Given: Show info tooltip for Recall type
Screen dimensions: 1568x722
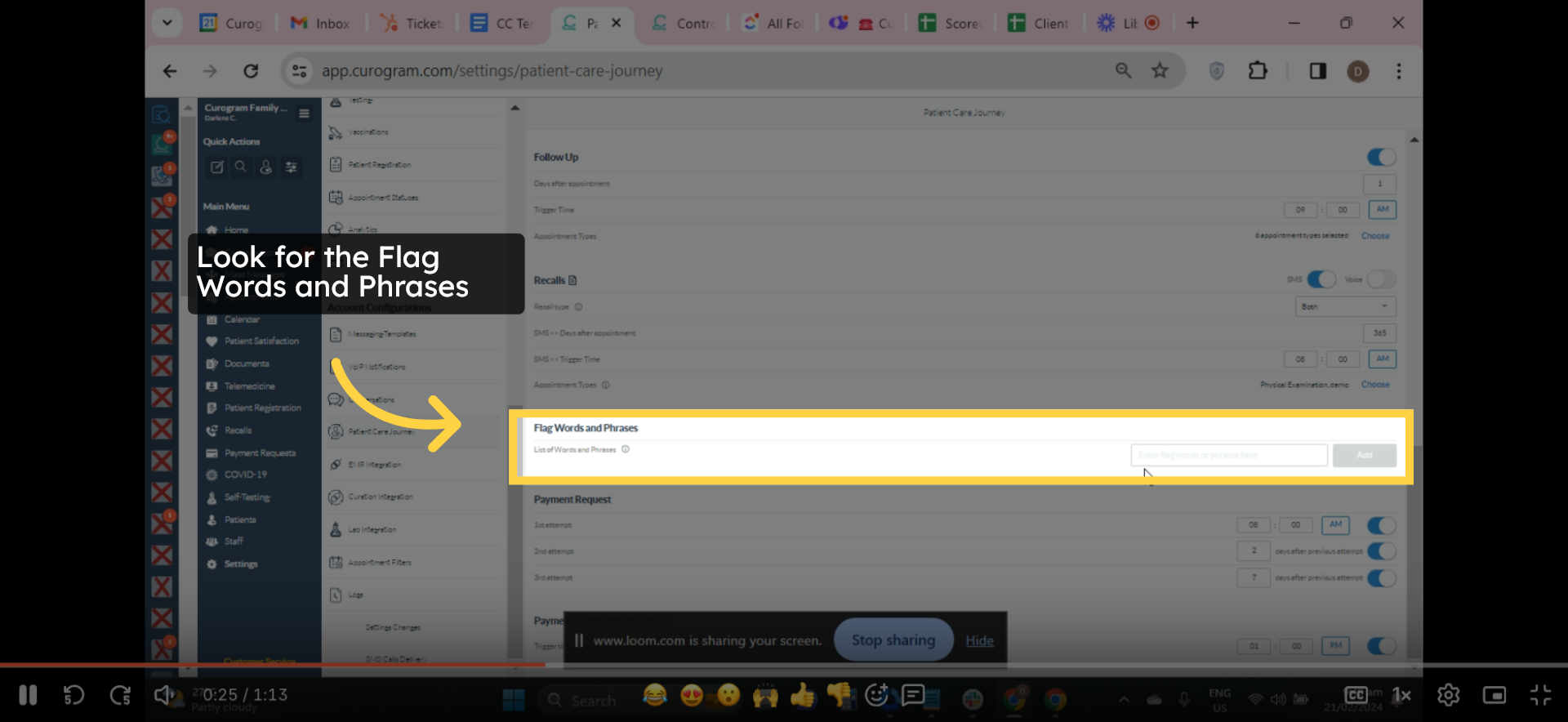Looking at the screenshot, I should (578, 307).
